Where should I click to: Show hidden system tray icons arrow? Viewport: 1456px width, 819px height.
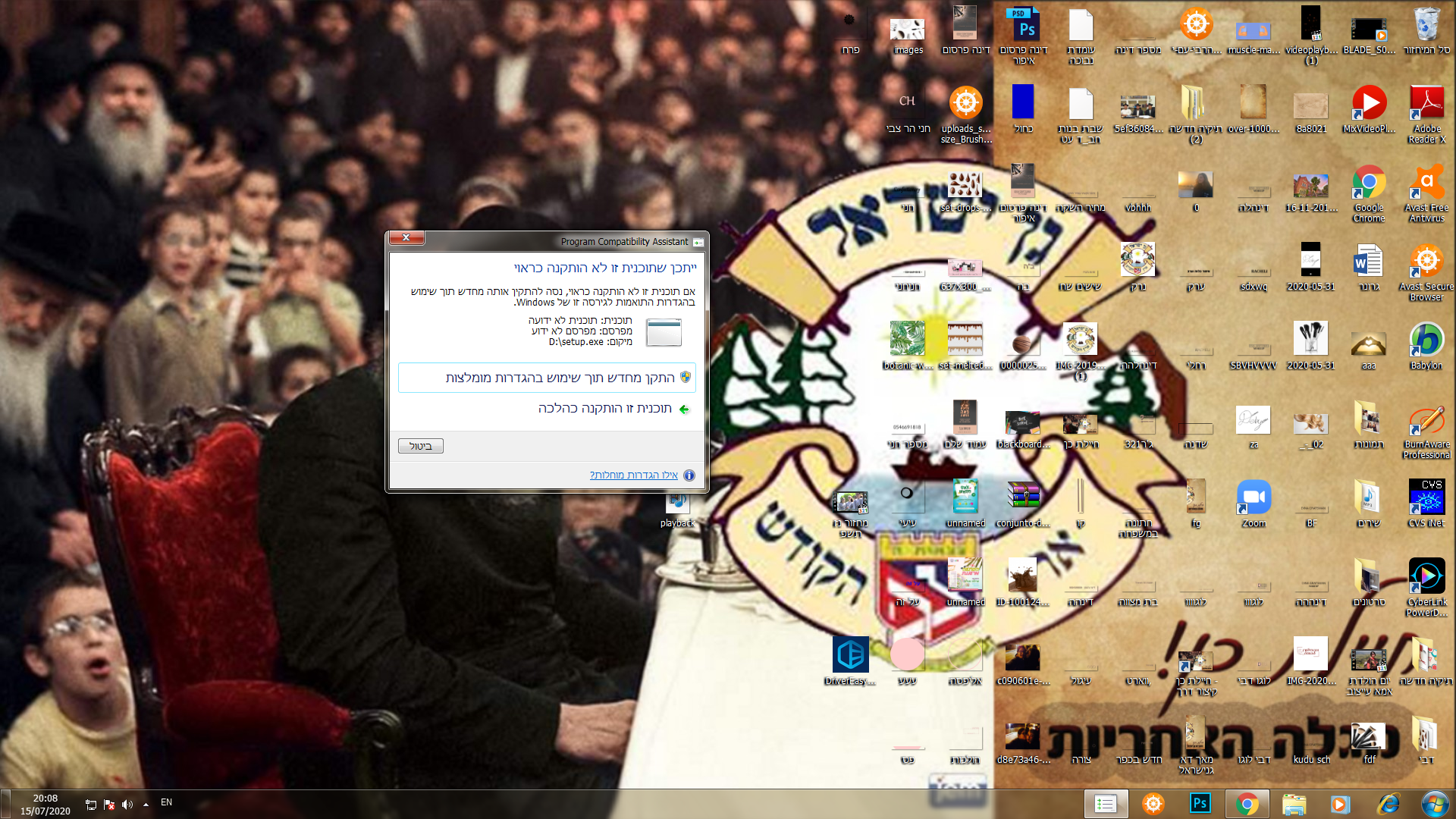point(146,805)
